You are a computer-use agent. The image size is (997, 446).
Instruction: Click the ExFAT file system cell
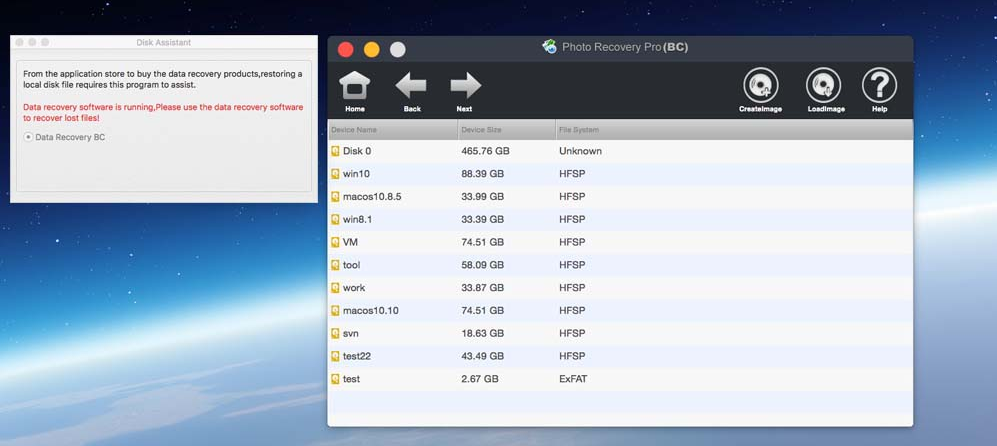(574, 379)
